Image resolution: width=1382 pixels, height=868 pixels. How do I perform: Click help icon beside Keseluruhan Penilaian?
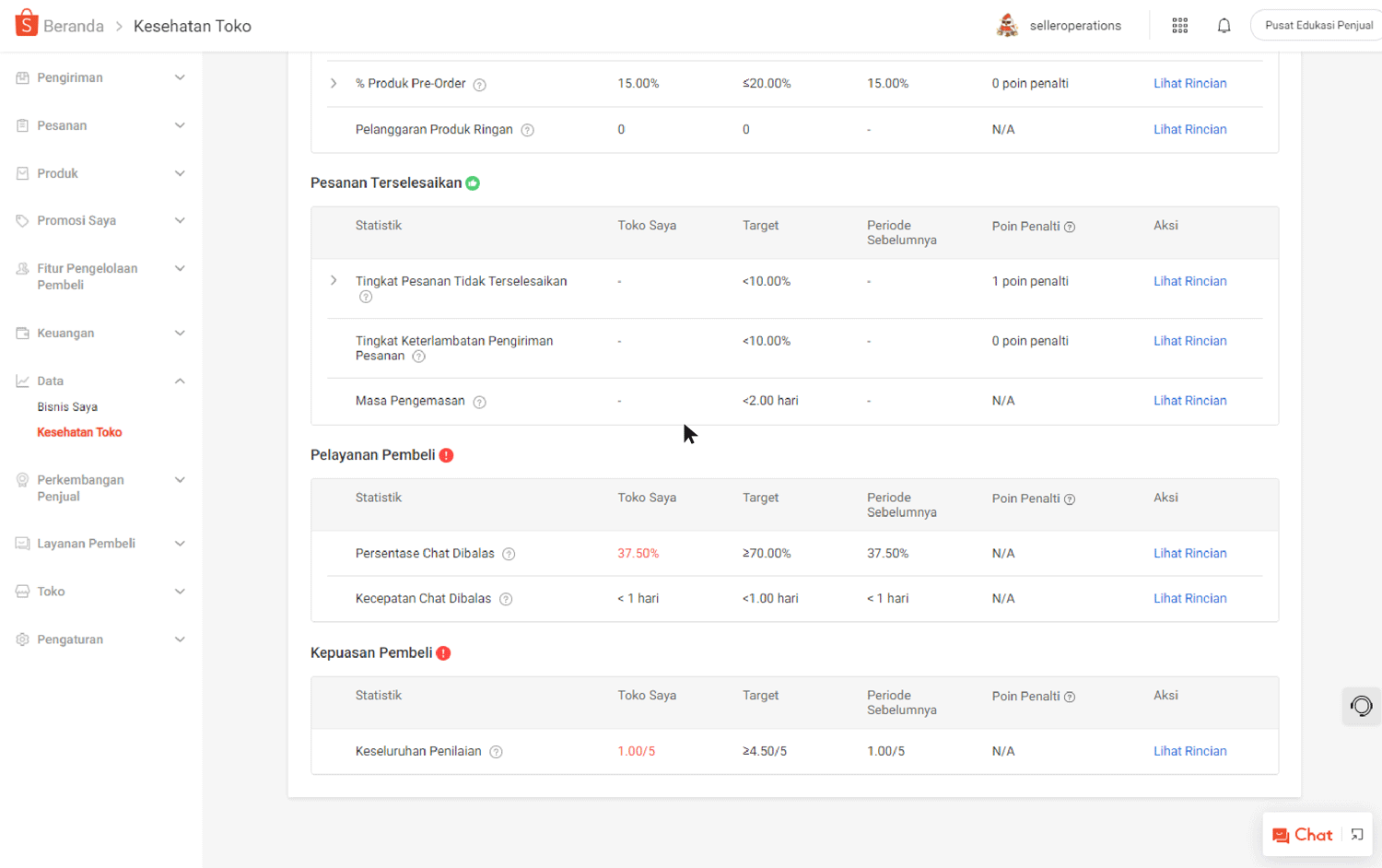click(x=496, y=752)
